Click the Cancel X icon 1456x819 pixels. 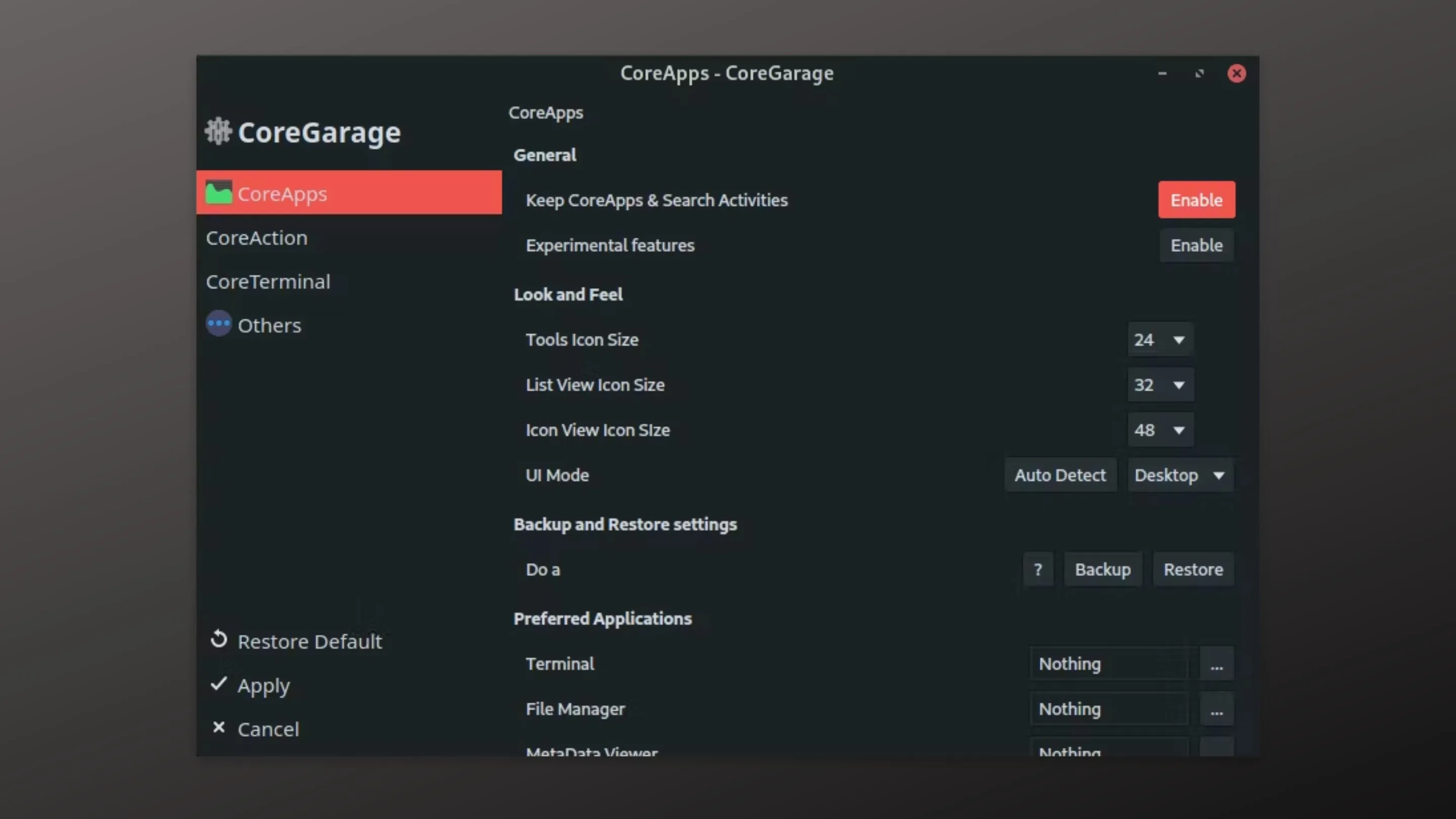[219, 727]
